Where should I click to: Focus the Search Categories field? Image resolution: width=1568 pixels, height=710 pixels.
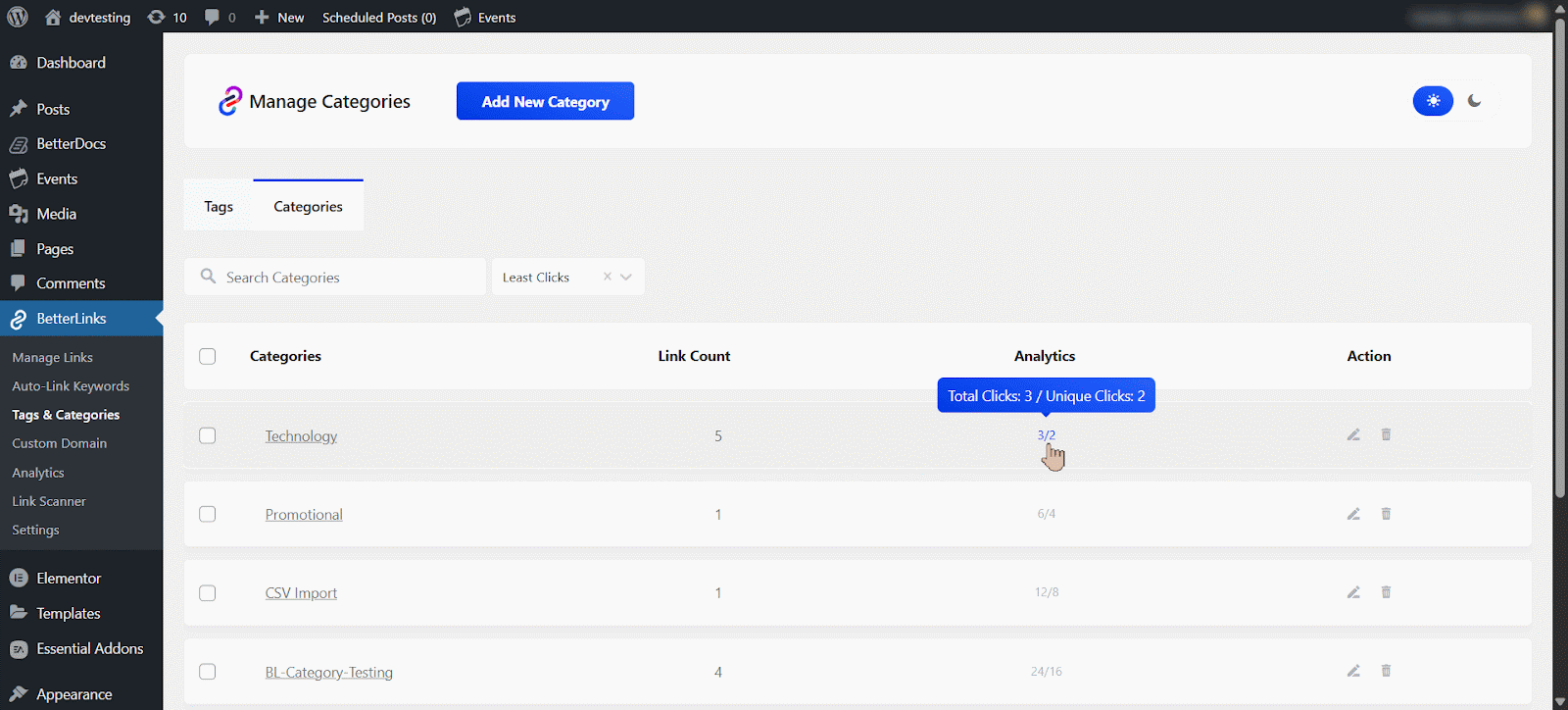coord(335,278)
